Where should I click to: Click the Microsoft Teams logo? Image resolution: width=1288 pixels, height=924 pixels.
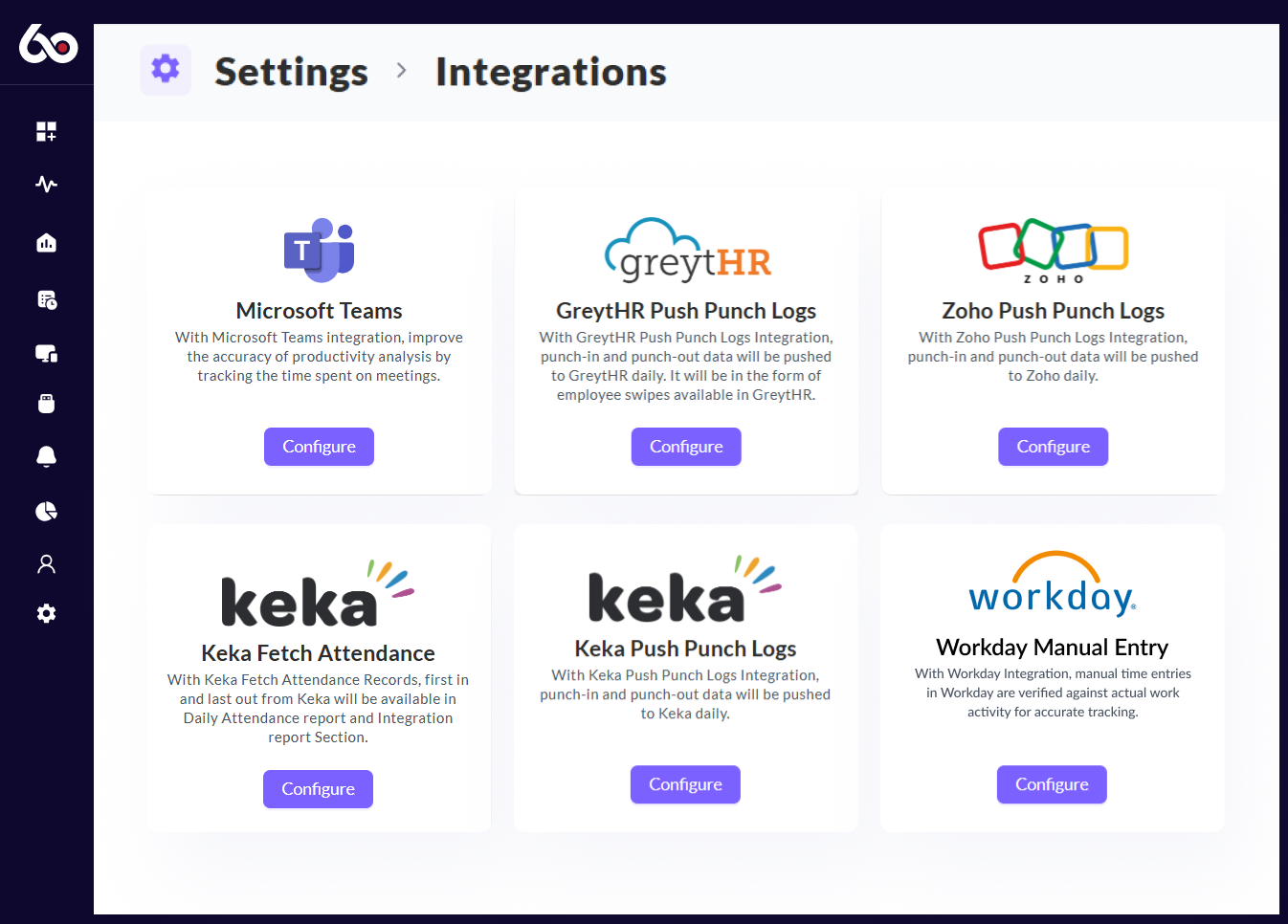coord(319,250)
